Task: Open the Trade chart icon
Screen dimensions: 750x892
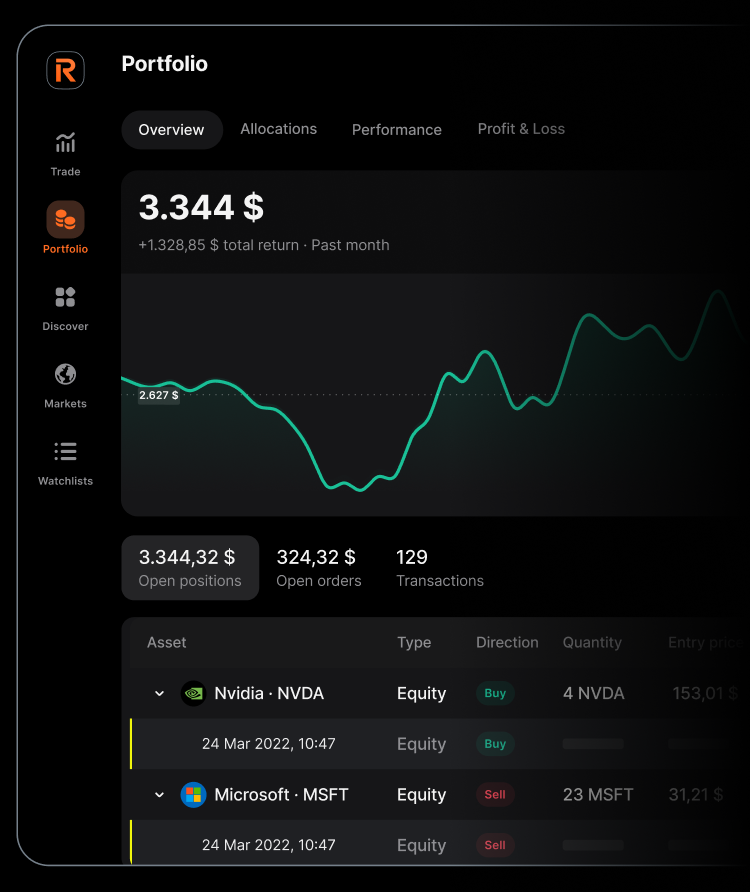Action: pyautogui.click(x=65, y=143)
